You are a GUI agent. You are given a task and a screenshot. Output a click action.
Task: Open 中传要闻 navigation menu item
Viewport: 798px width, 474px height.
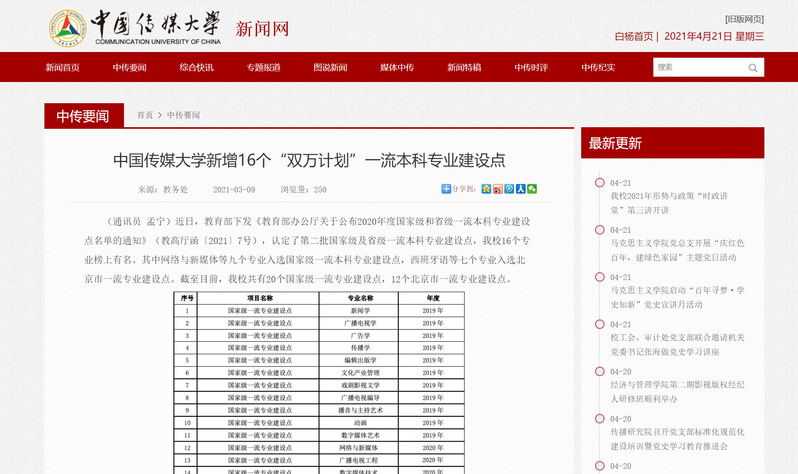tap(129, 67)
